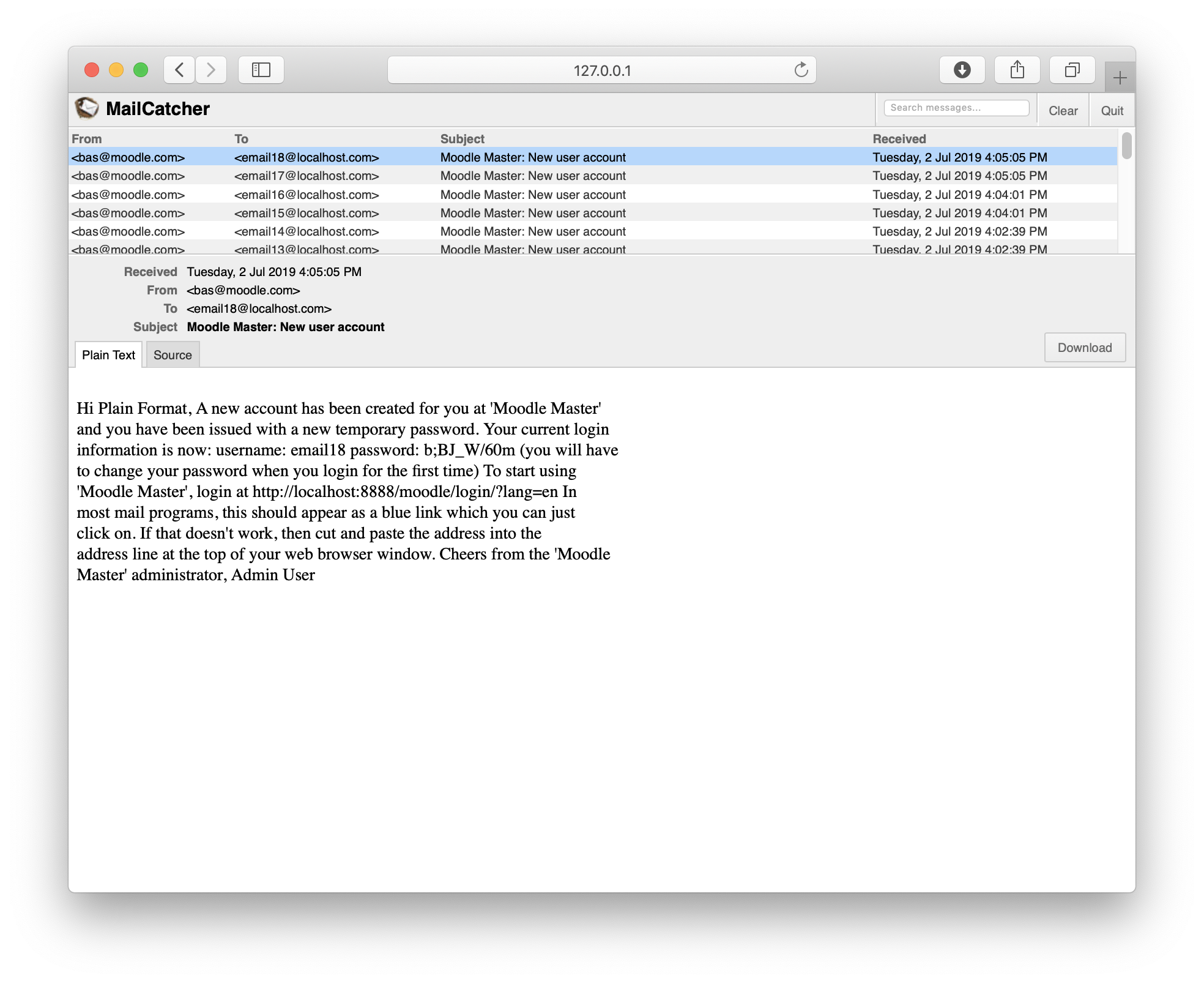
Task: Open a new tab with the plus icon
Action: pos(1120,78)
